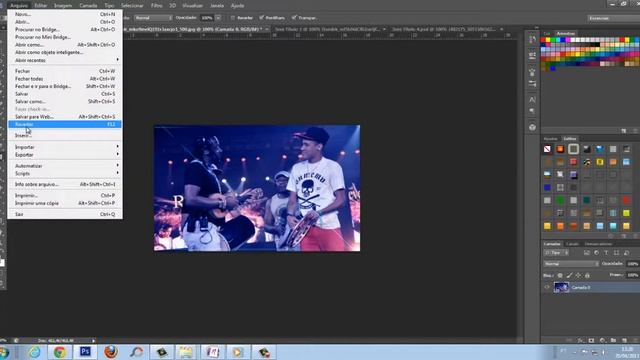Expand Automatizar submenu
Screen dimensions: 640x360
pyautogui.click(x=65, y=166)
